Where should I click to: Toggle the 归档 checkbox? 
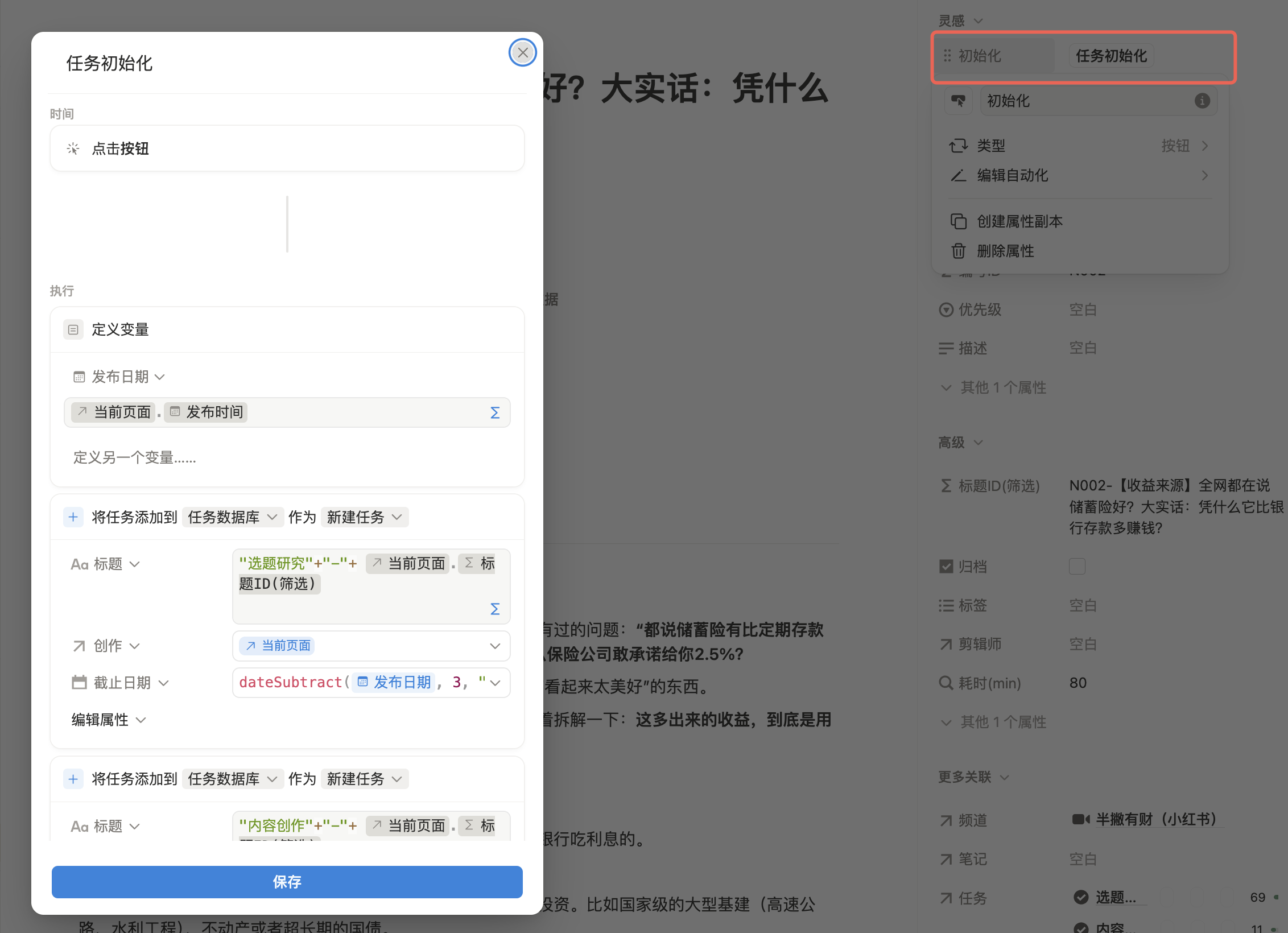[x=1077, y=567]
